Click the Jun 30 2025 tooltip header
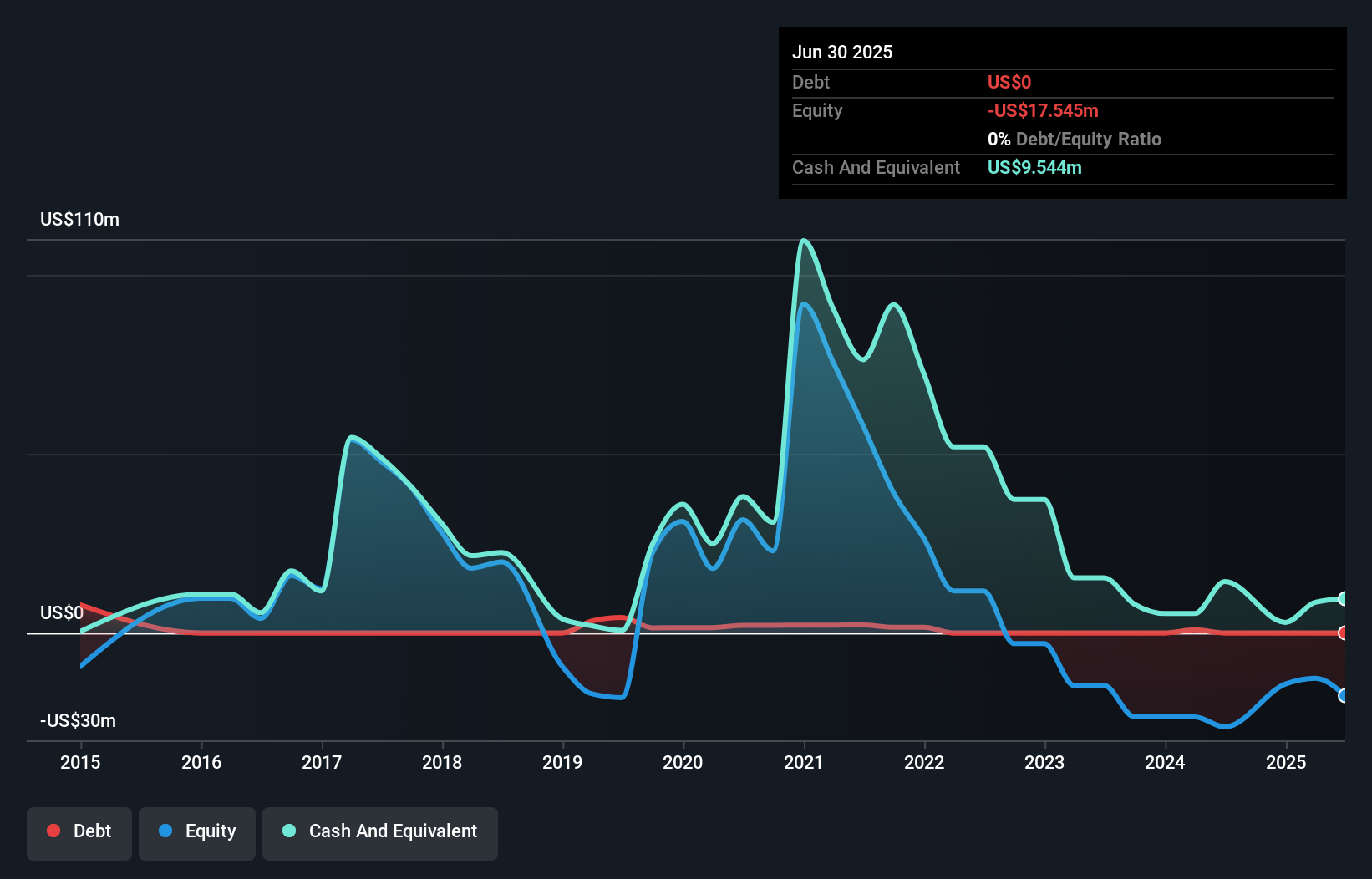The image size is (1372, 879). pos(842,52)
